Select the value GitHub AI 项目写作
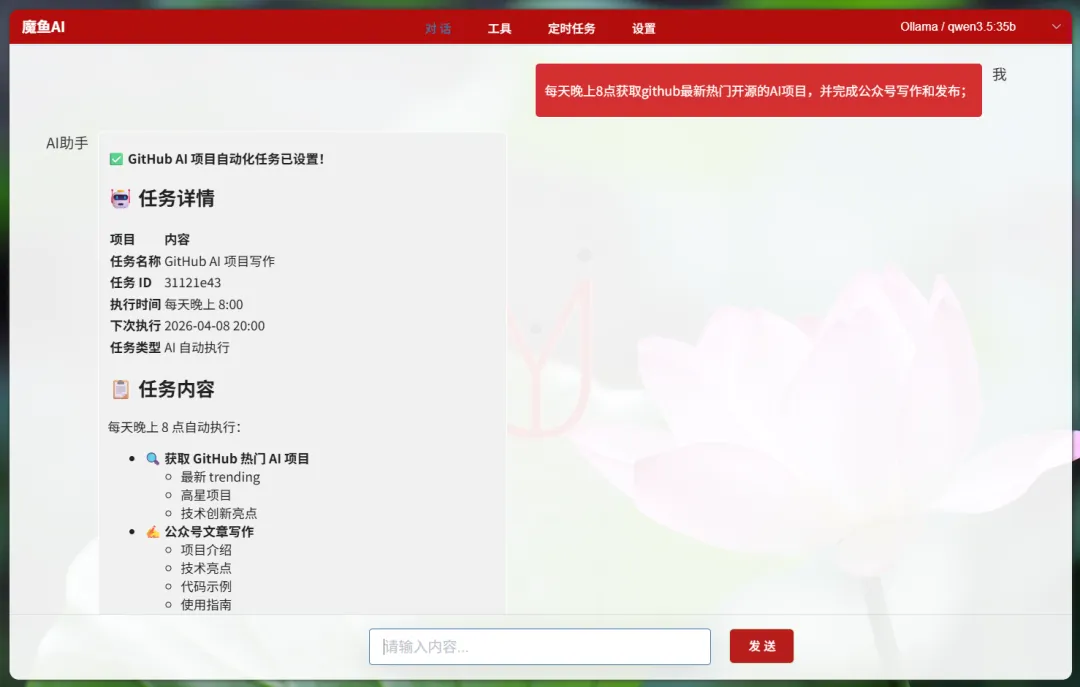The image size is (1080, 687). click(219, 261)
